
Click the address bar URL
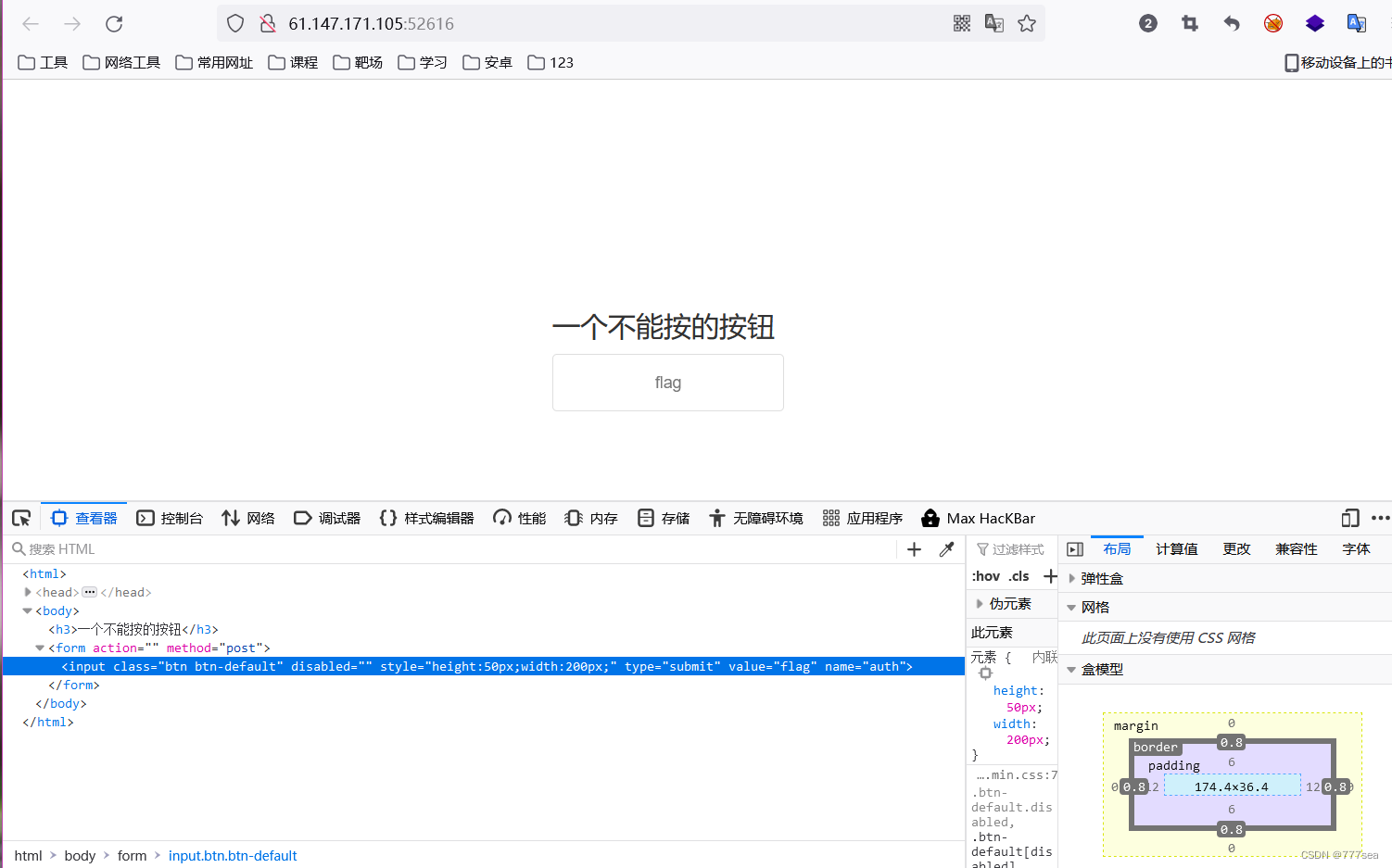[x=371, y=24]
